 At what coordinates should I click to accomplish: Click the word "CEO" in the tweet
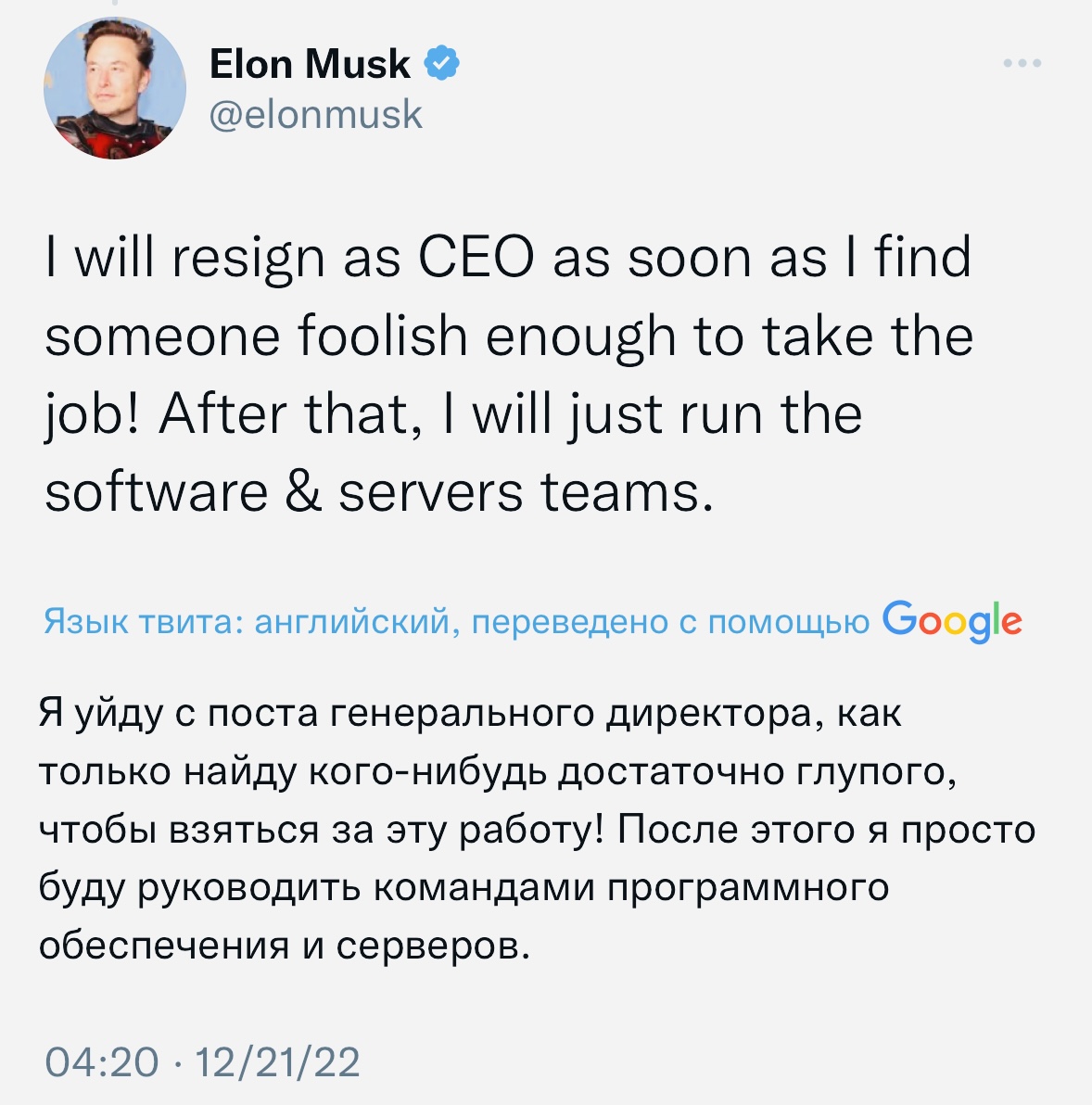476,258
